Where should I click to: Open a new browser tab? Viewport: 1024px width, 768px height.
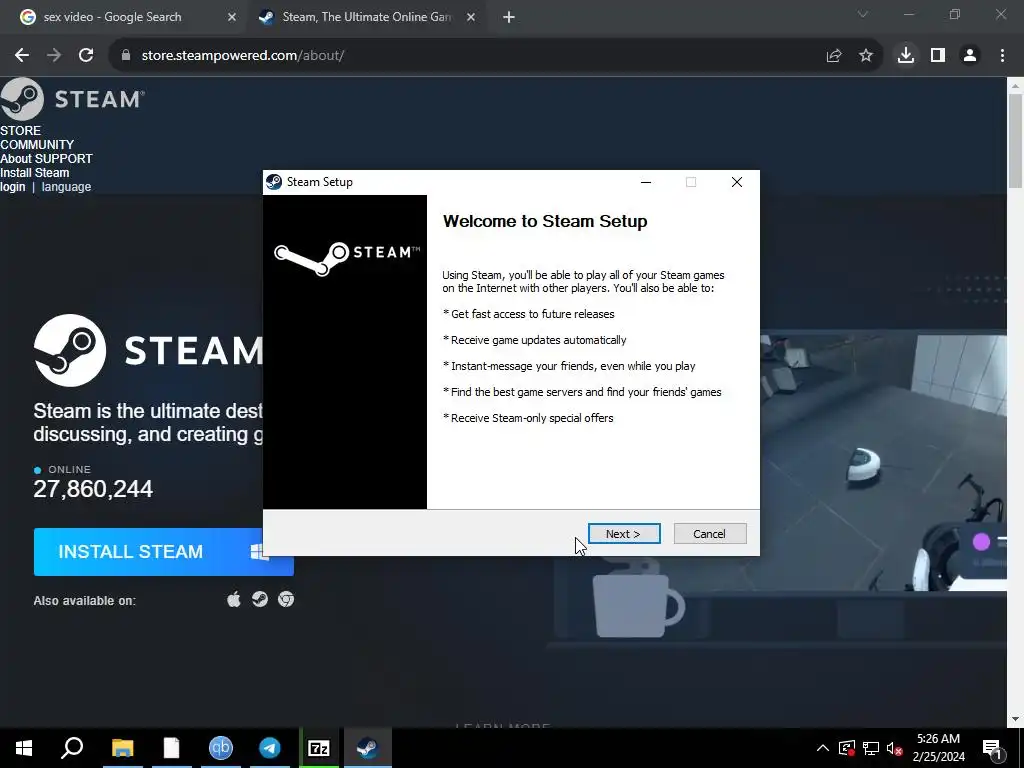(509, 18)
